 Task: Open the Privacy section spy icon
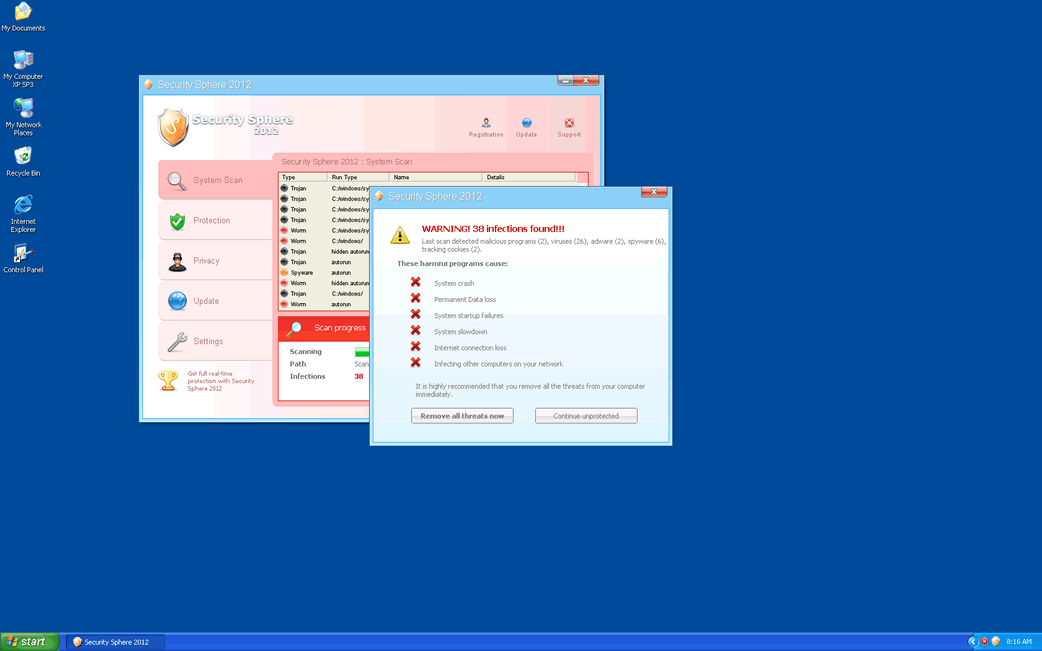[177, 260]
